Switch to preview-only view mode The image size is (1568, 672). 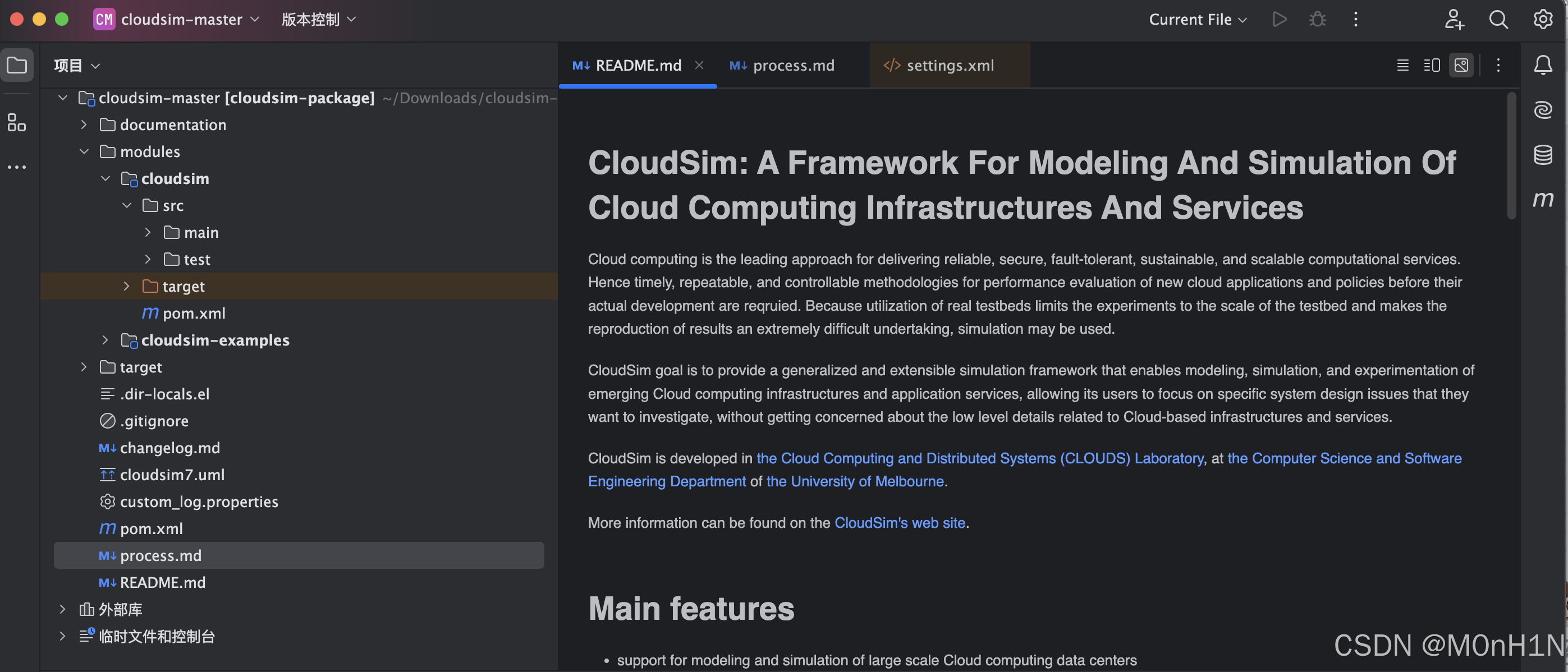coord(1461,65)
